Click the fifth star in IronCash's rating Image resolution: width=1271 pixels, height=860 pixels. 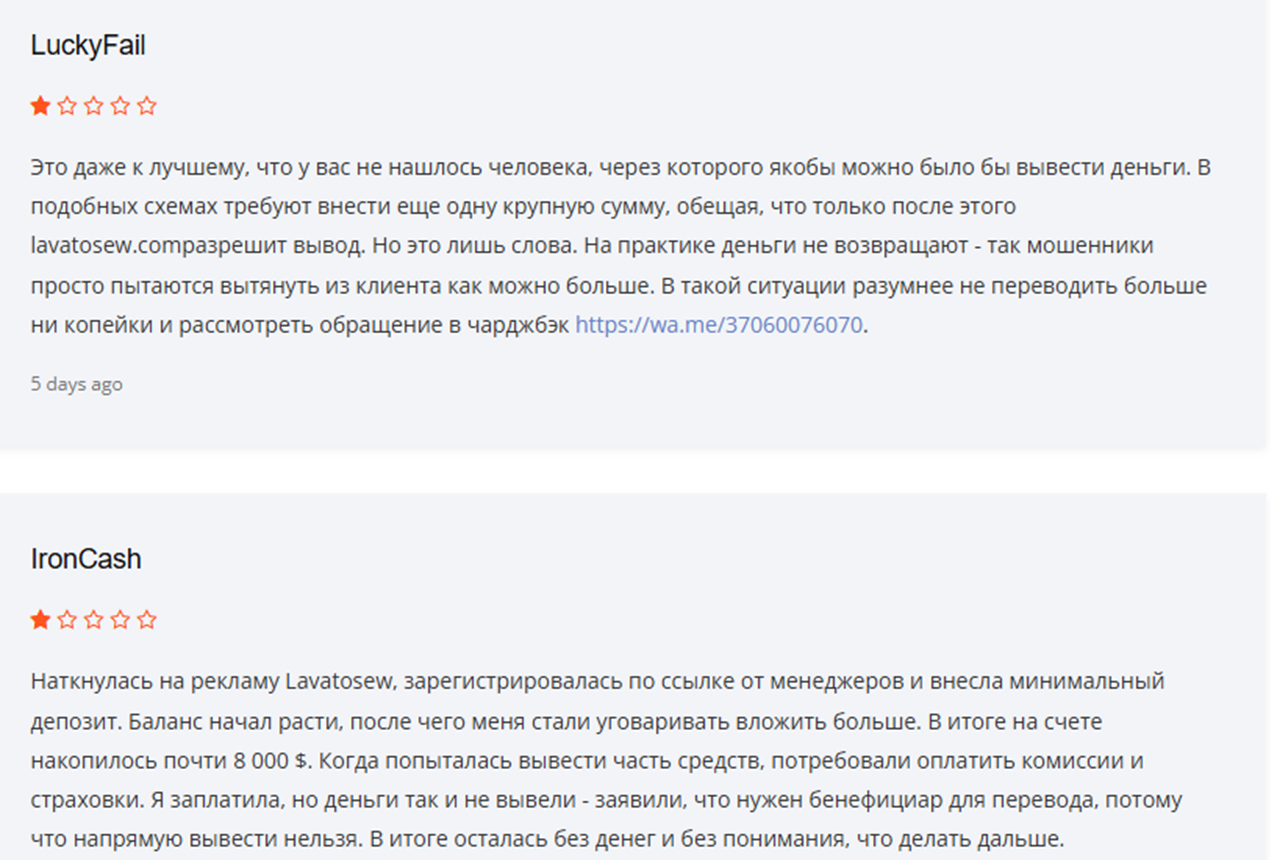pos(147,620)
